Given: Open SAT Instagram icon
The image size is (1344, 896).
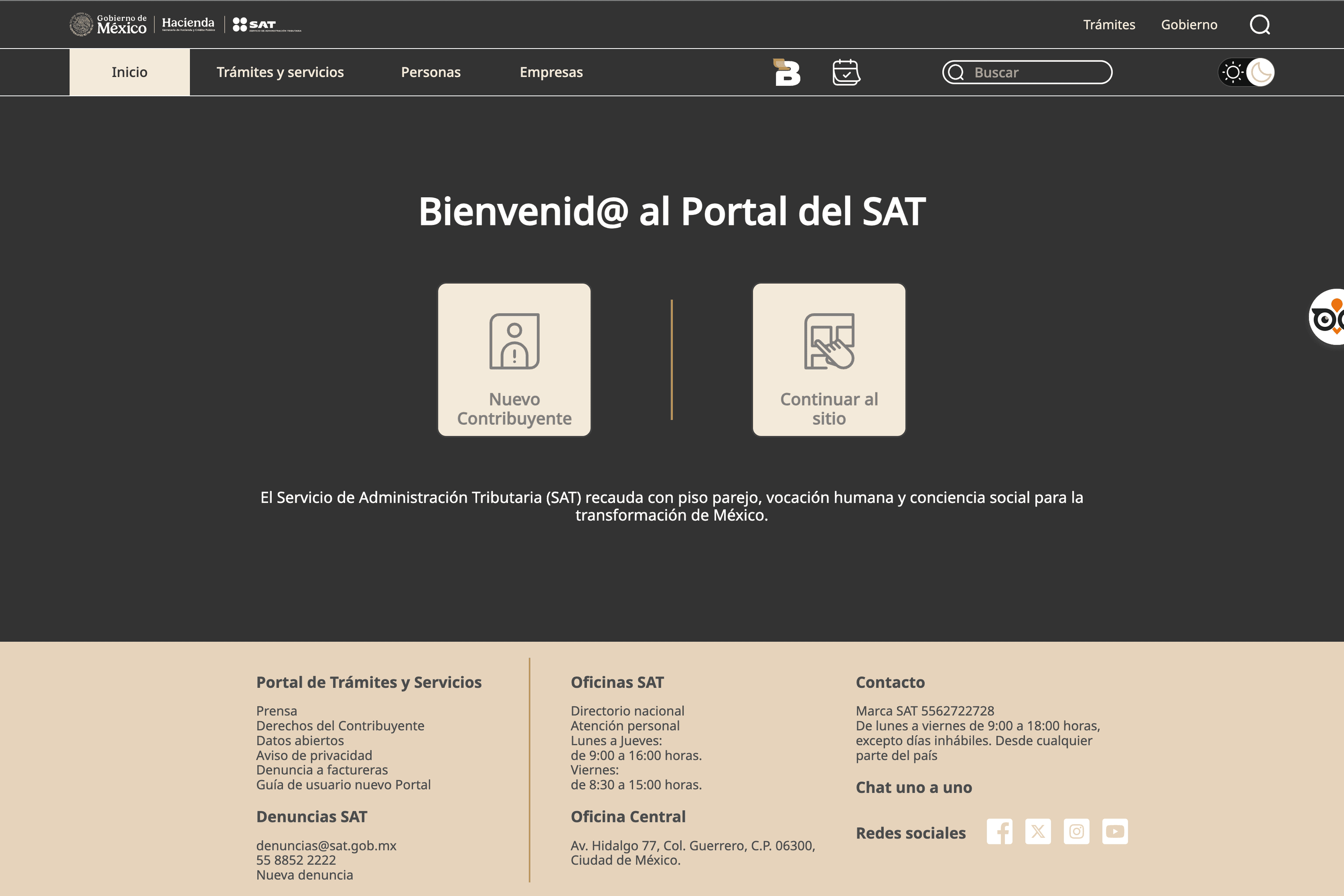Looking at the screenshot, I should (x=1077, y=831).
